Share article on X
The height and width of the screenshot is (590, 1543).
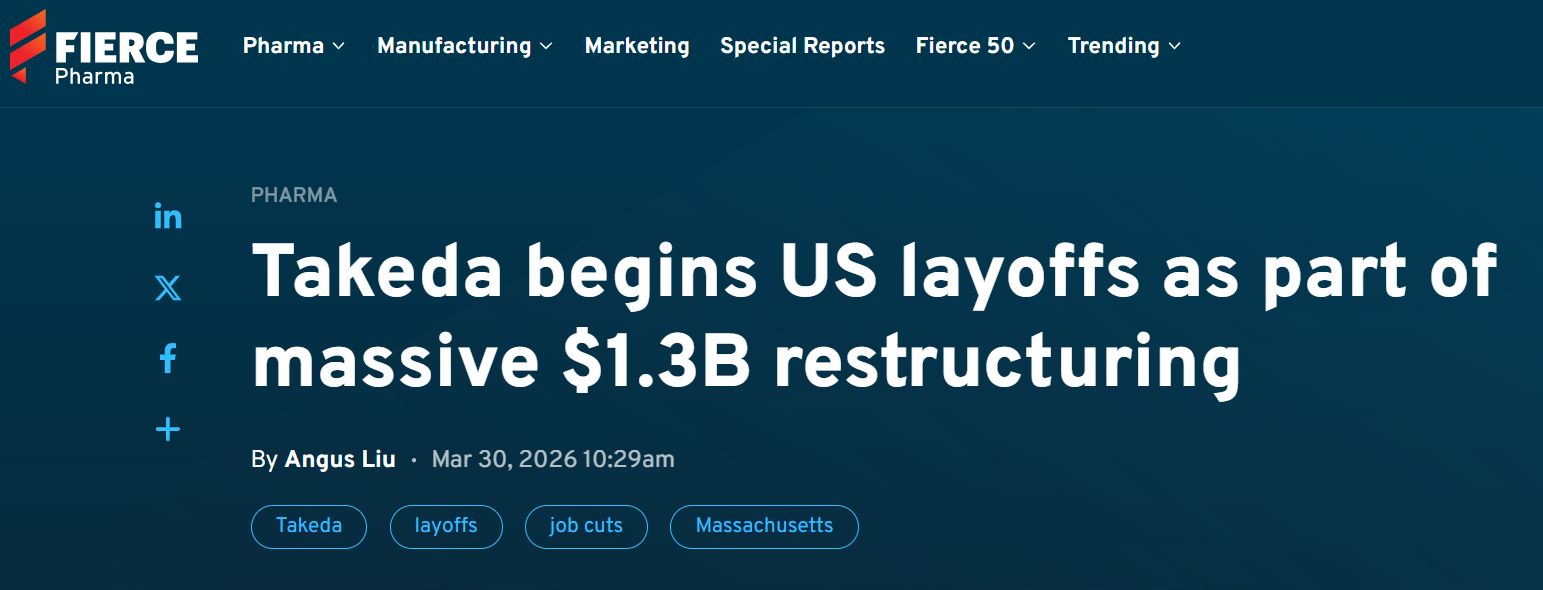coord(168,288)
